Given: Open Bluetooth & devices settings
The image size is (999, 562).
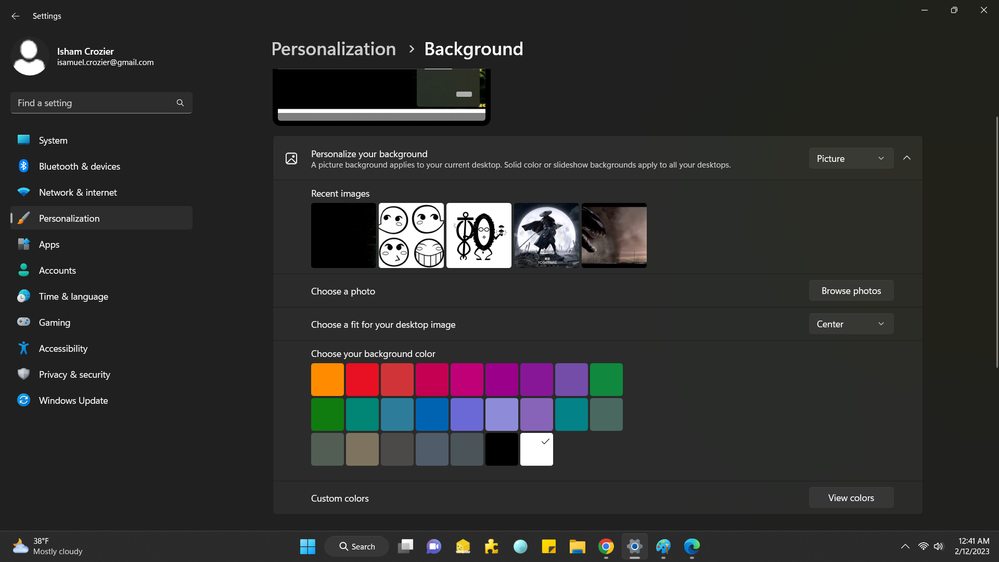Looking at the screenshot, I should tap(79, 167).
